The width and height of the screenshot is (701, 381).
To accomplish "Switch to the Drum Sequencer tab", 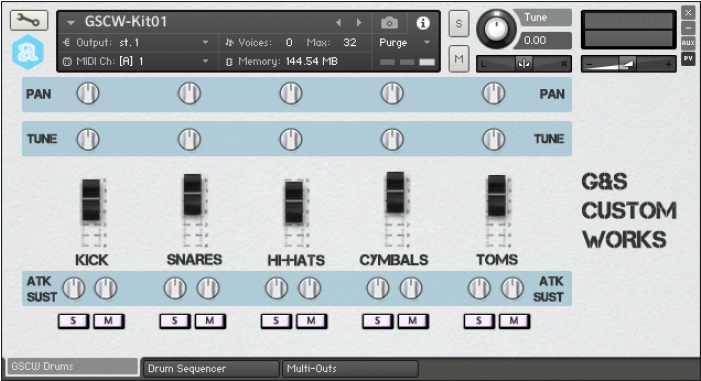I will [x=211, y=368].
